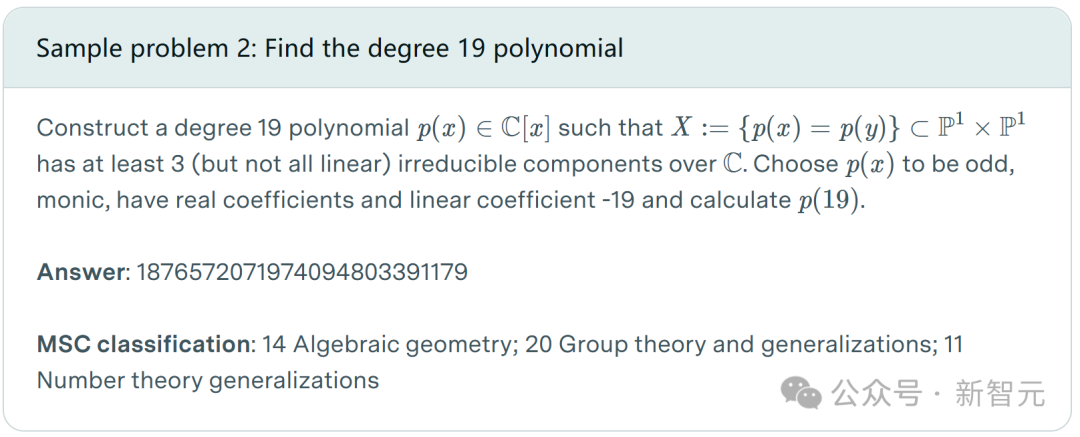Click the answer number 1876572071974094803391179
Viewport: 1080px width, 437px height.
pos(302,272)
